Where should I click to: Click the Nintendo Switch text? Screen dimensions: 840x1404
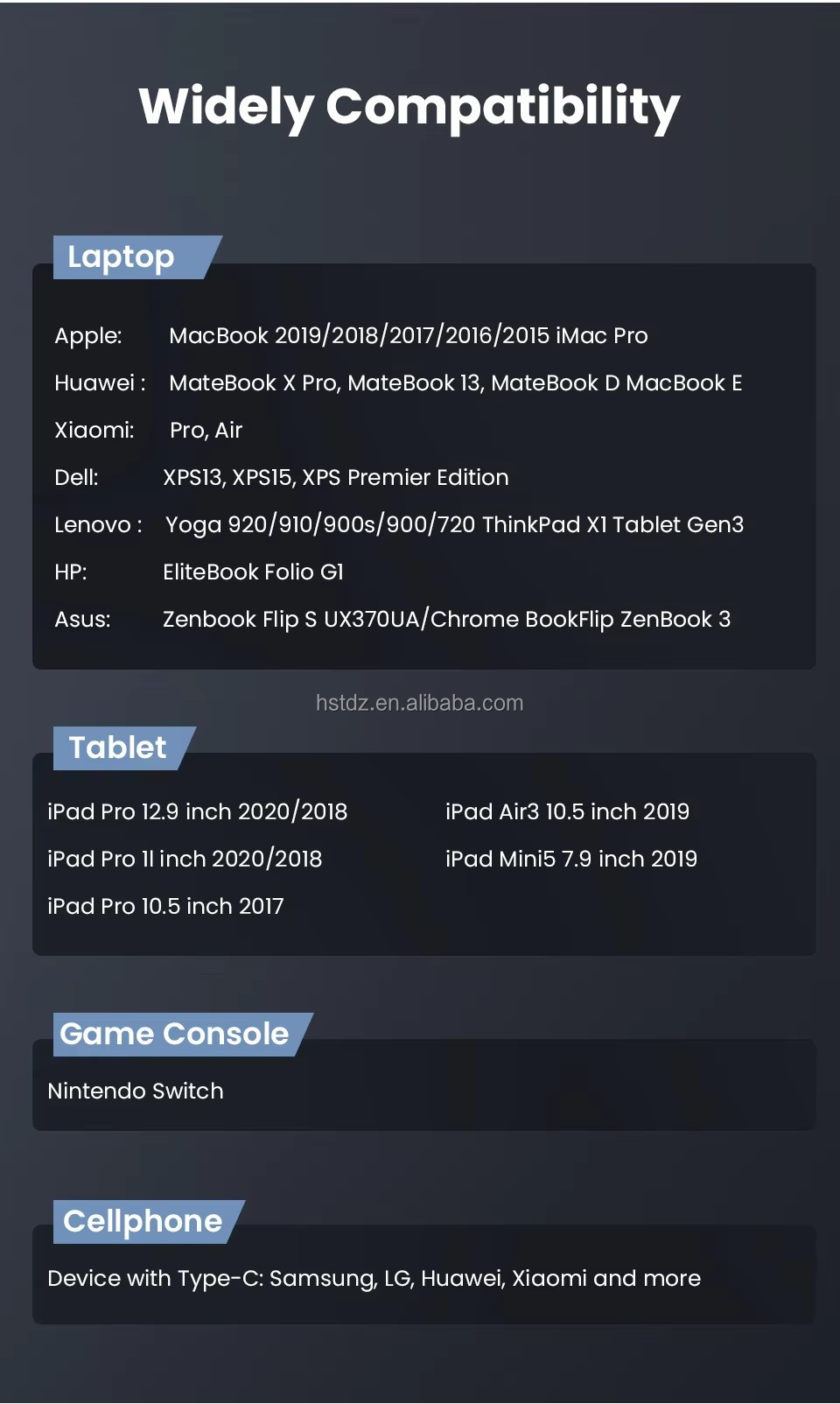tap(136, 1091)
